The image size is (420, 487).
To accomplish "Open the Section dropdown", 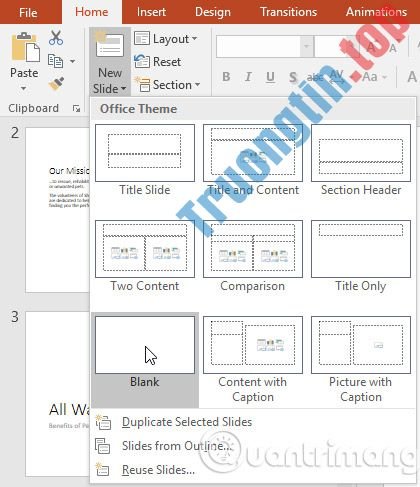I will 167,85.
